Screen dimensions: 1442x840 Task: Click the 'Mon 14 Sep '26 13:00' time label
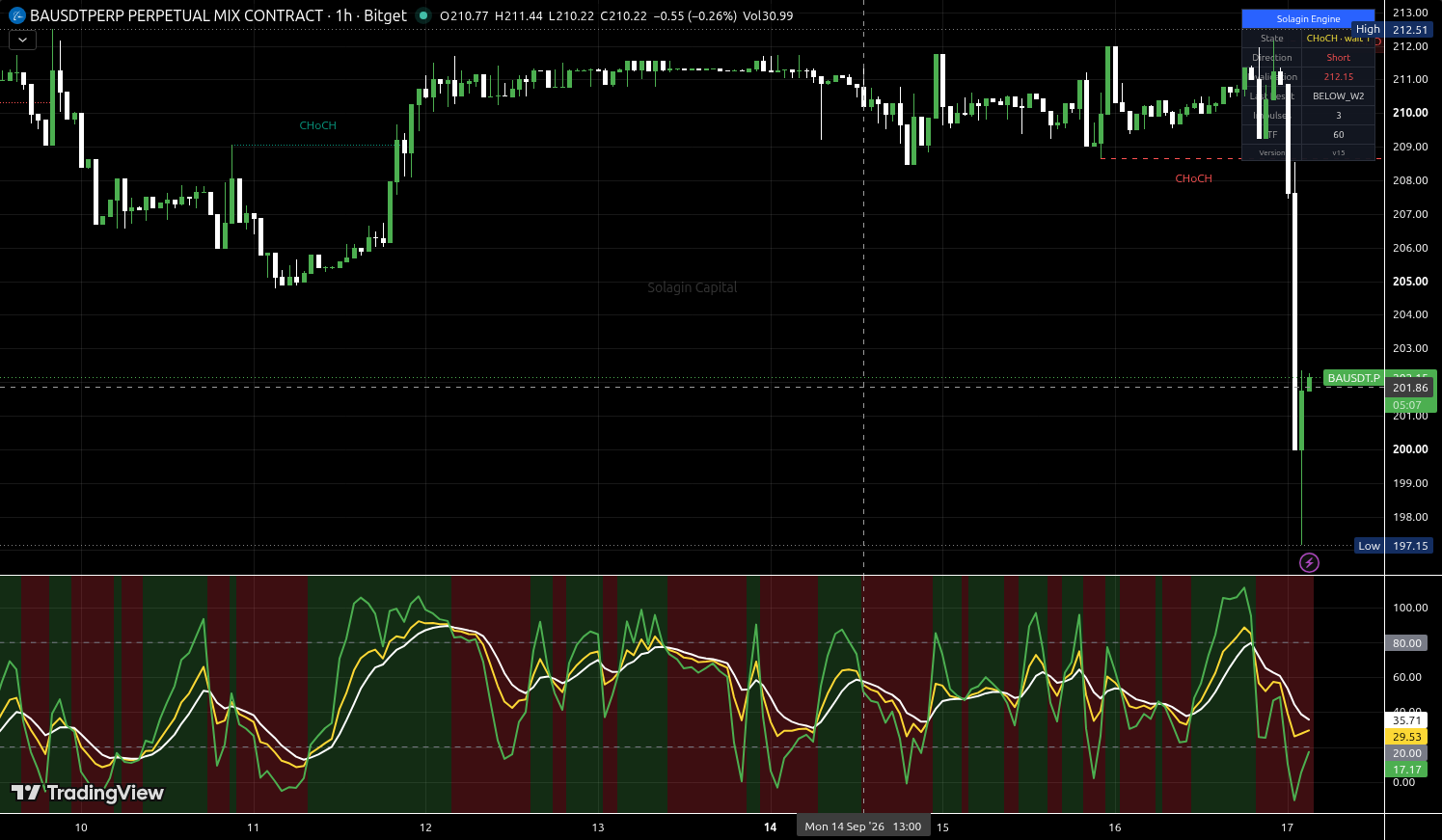863,826
